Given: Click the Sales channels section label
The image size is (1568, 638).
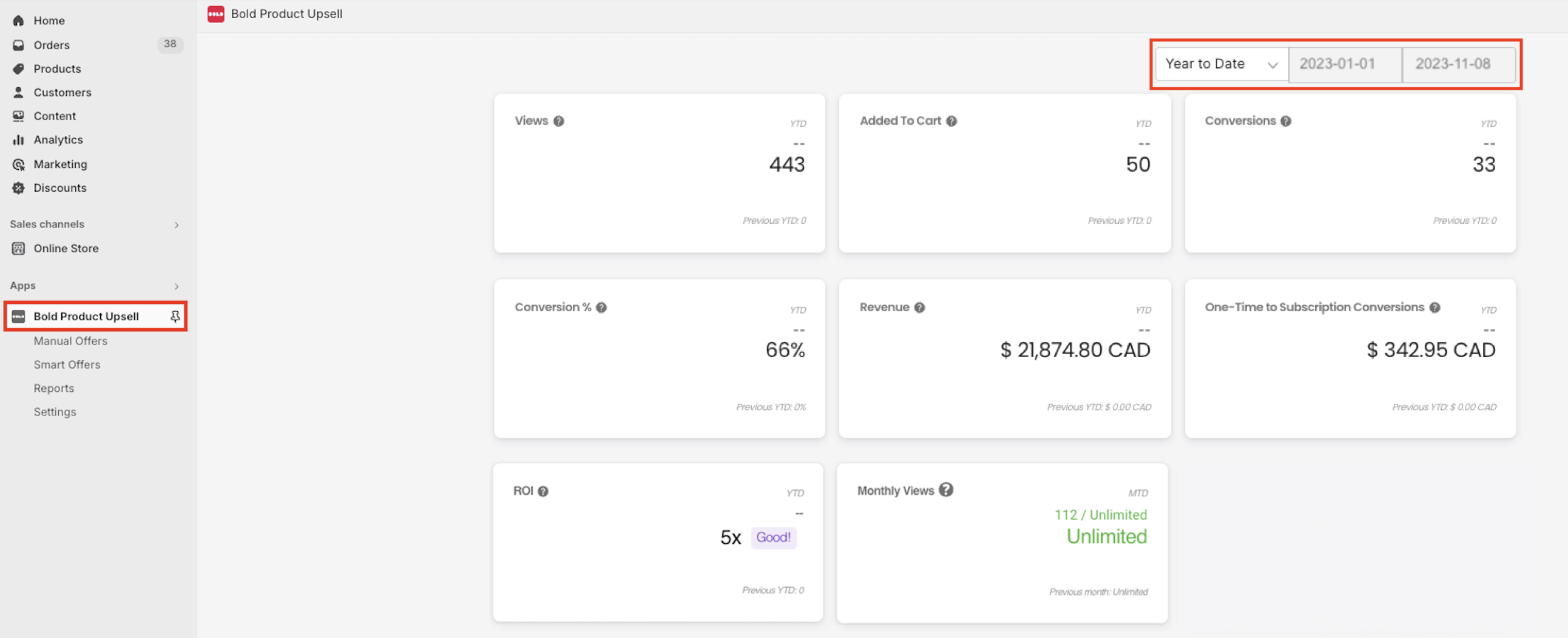Looking at the screenshot, I should coord(47,224).
